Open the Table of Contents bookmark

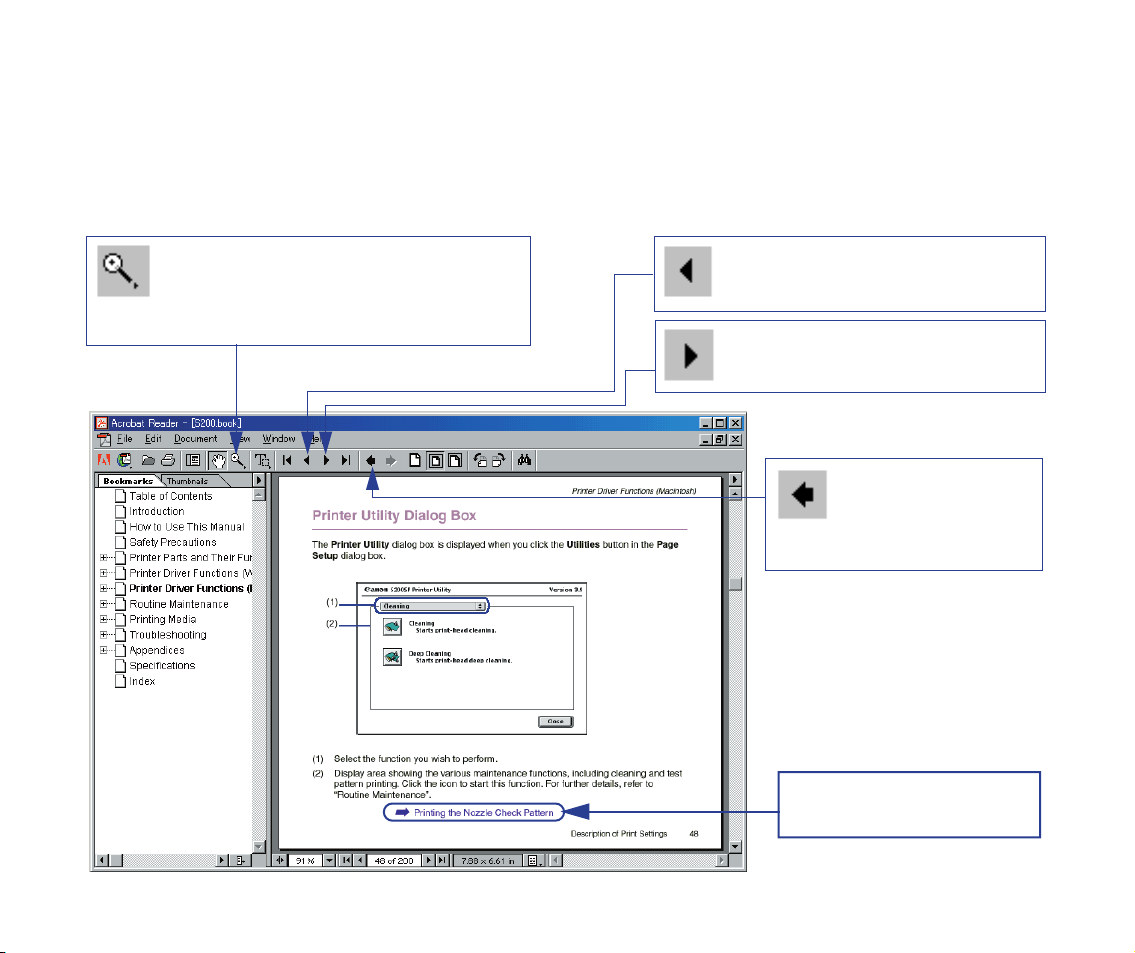(170, 496)
